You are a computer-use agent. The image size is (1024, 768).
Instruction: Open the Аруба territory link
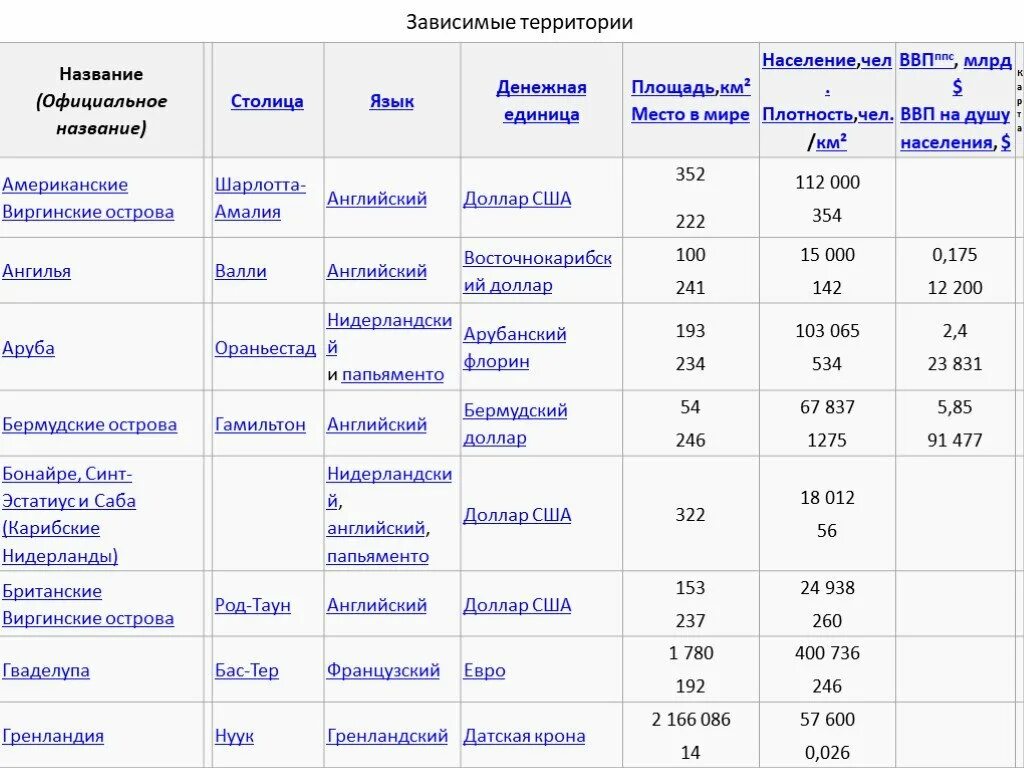28,347
